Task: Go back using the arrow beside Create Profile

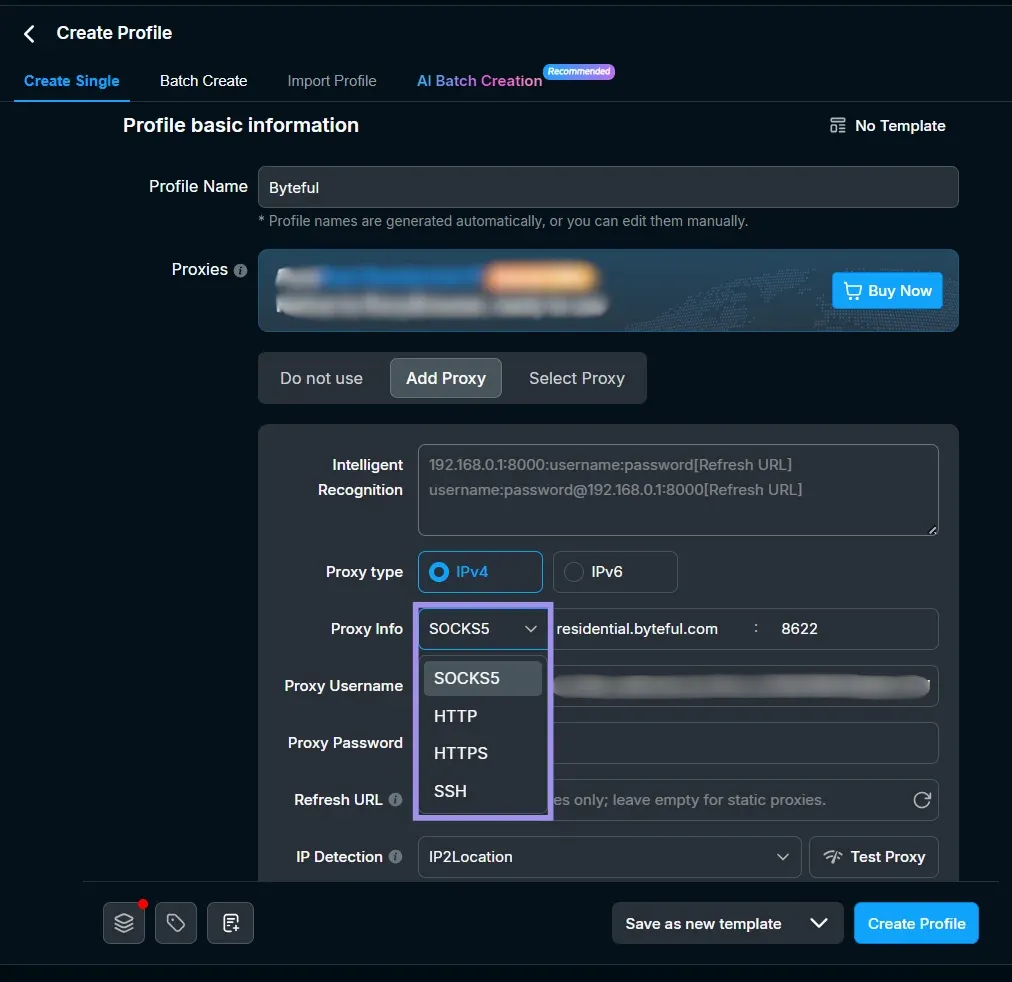Action: [x=29, y=34]
